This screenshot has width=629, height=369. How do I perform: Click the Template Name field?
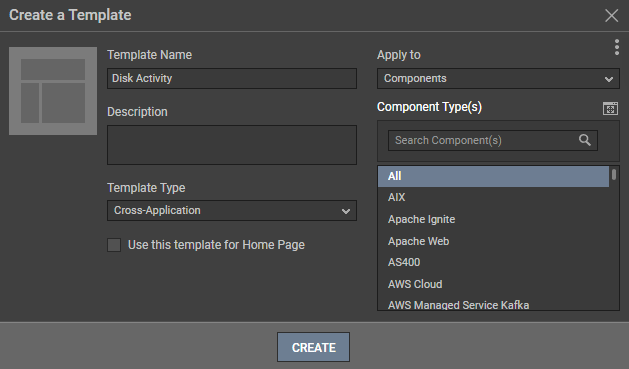coord(232,79)
